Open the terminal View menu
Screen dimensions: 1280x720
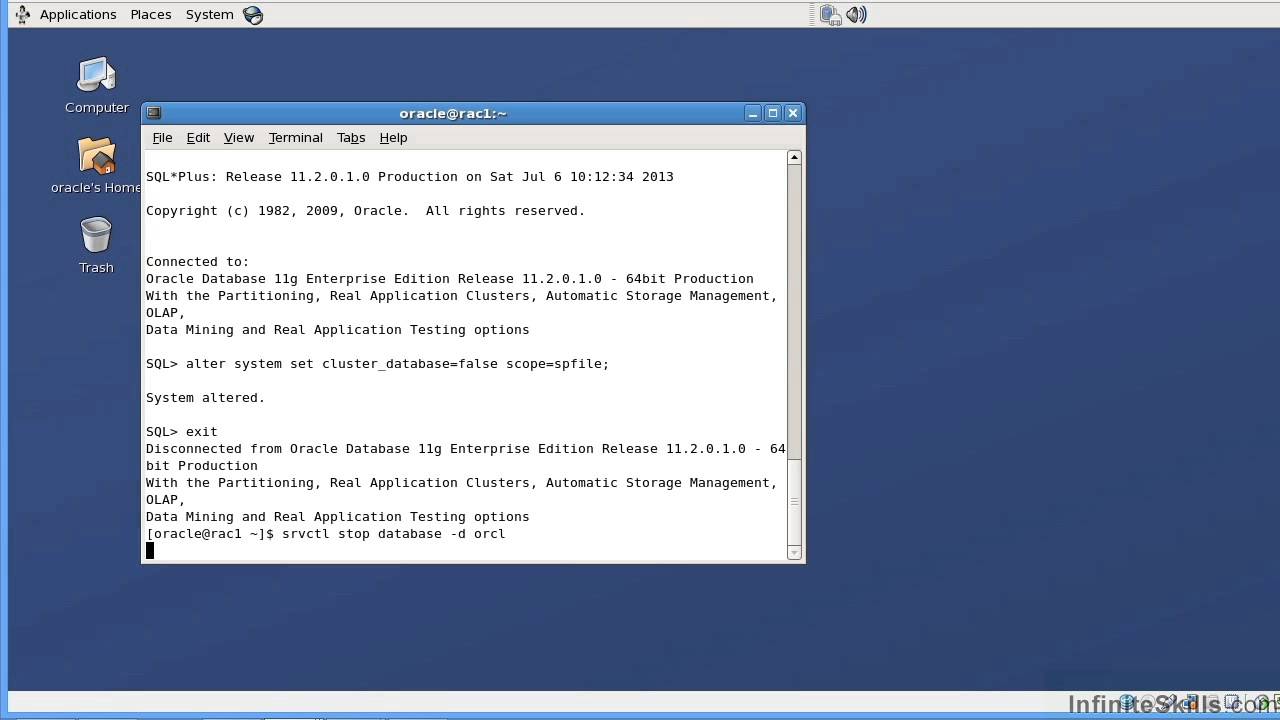(239, 138)
